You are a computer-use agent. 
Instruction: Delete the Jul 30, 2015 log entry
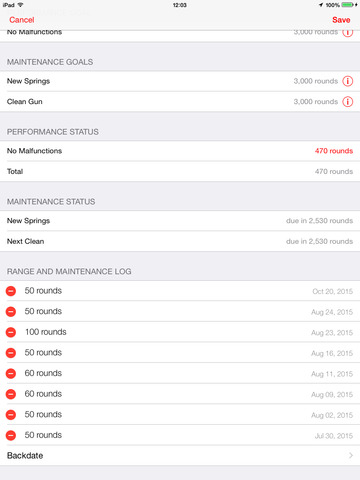point(11,436)
